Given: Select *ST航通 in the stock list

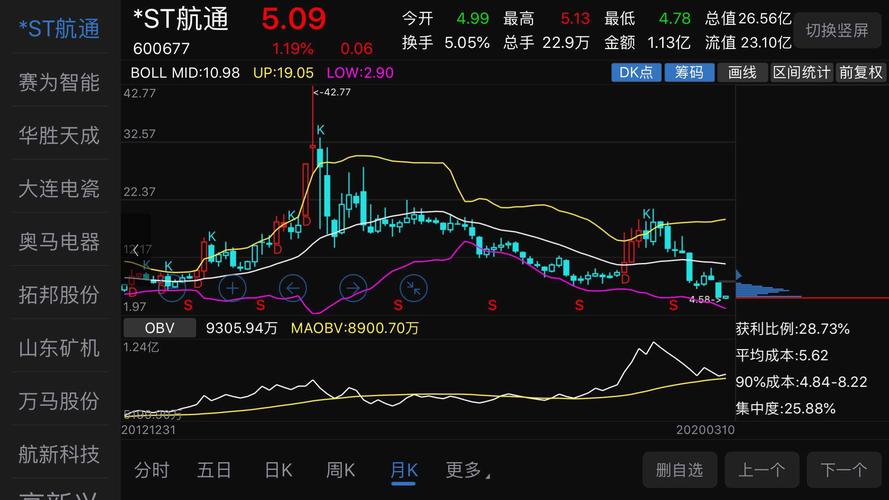Looking at the screenshot, I should (59, 28).
